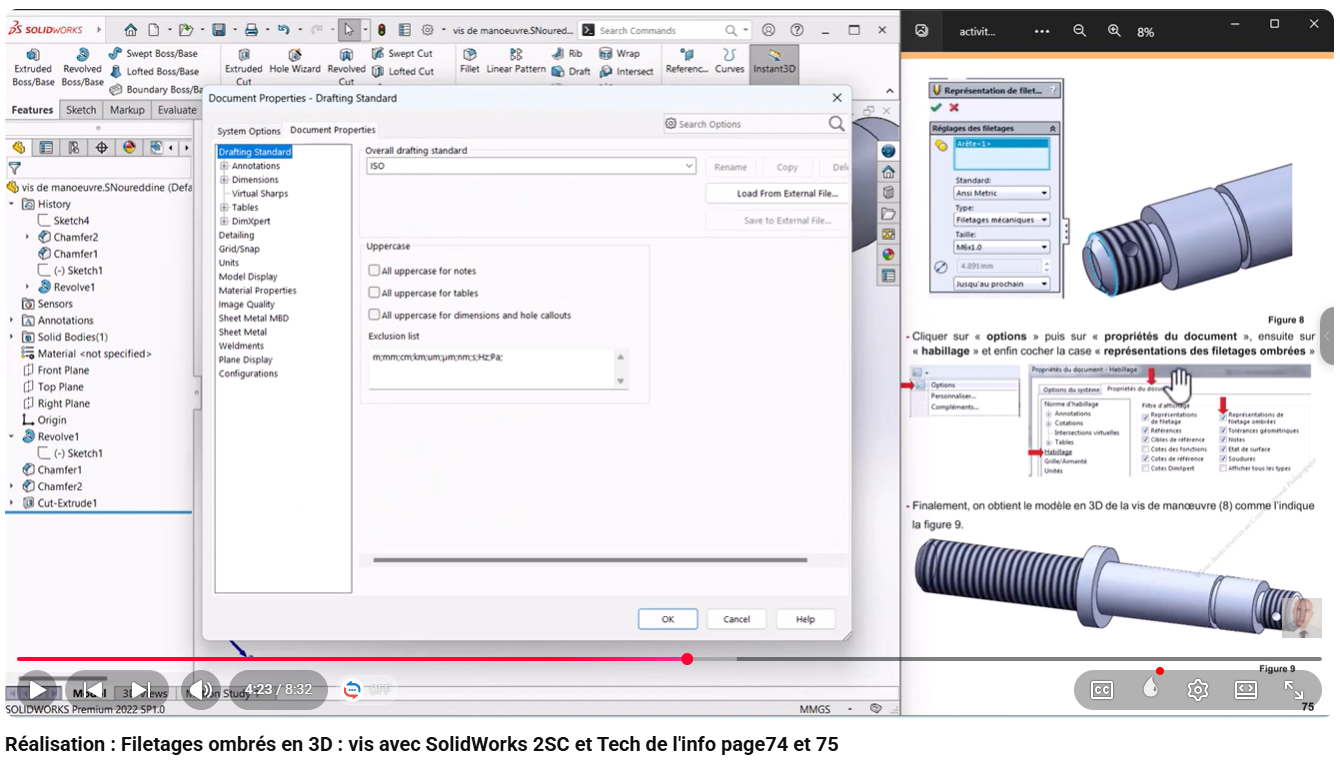
Task: Select the Fillet tool
Action: coord(469,62)
